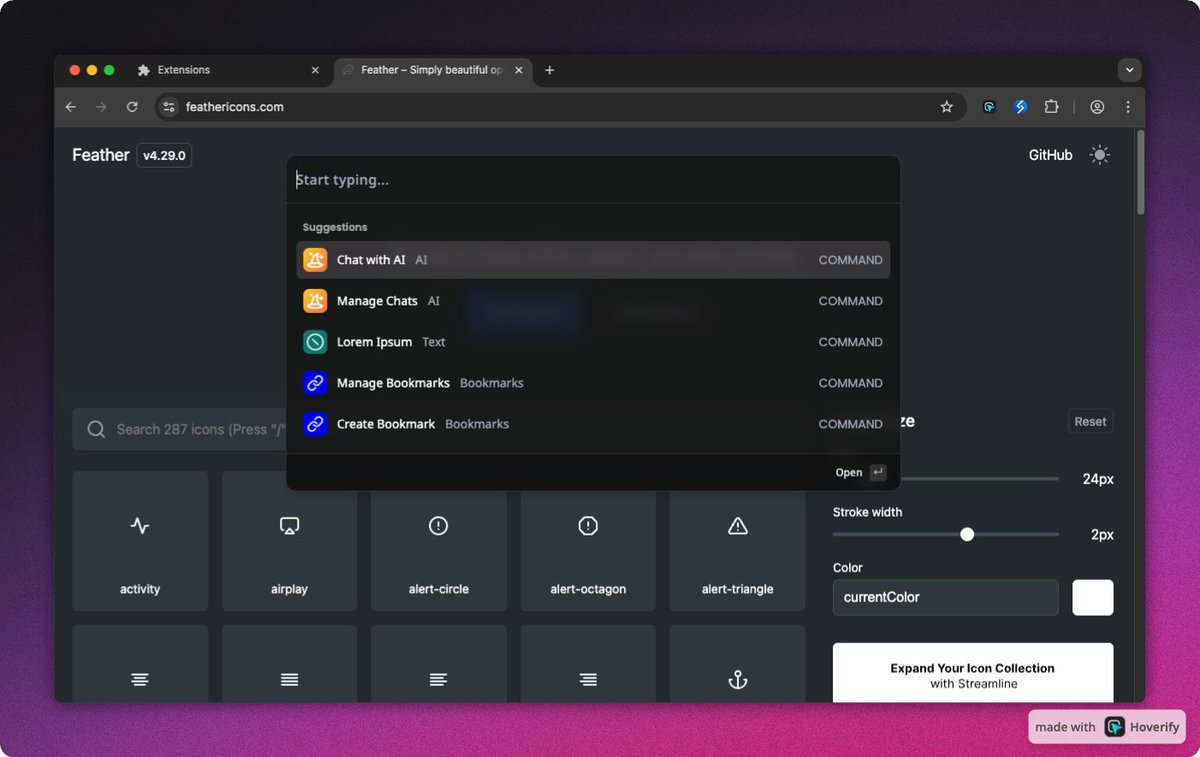This screenshot has width=1200, height=757.
Task: Open the white color swatch
Action: click(x=1093, y=598)
